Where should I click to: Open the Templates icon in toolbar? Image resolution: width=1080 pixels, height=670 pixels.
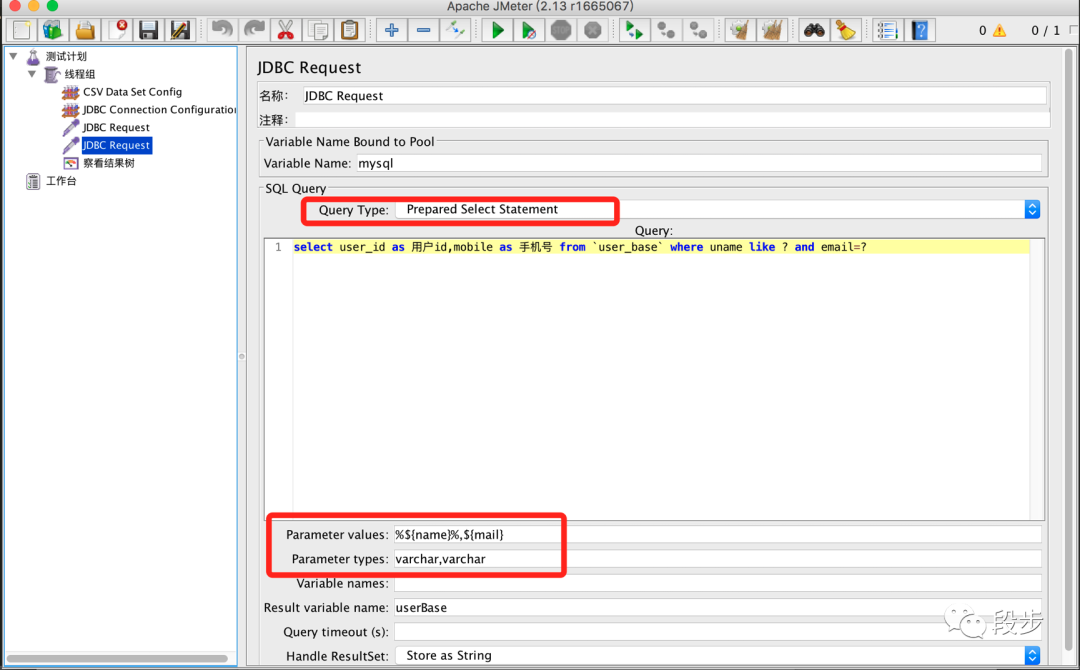[53, 30]
